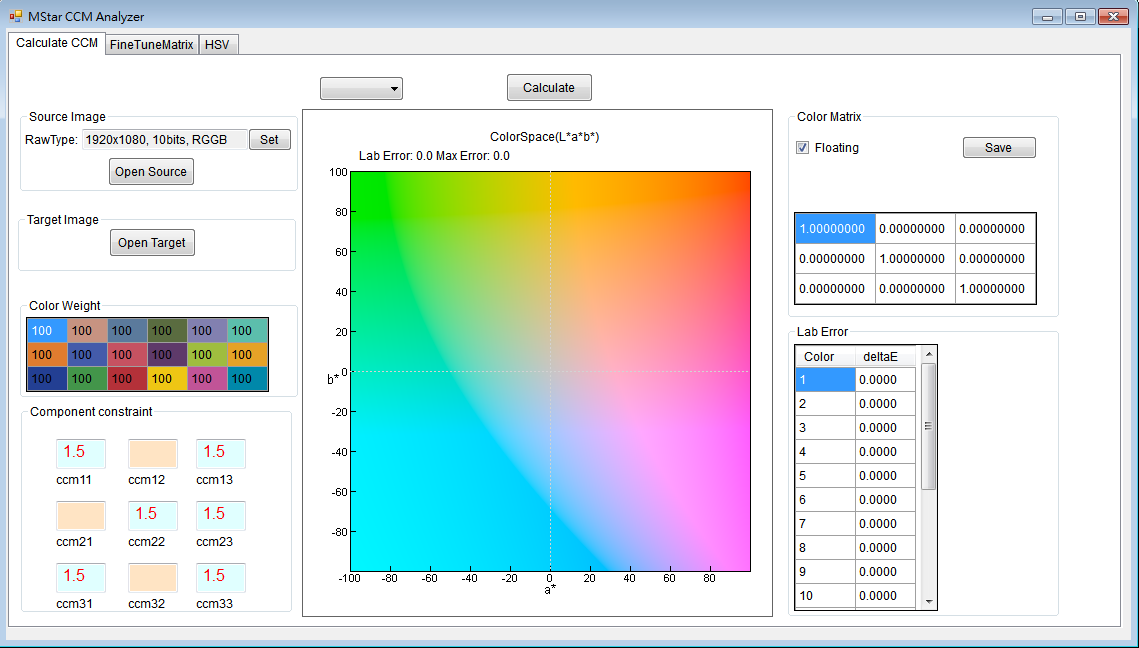Open the target image
The image size is (1139, 648).
[x=152, y=242]
